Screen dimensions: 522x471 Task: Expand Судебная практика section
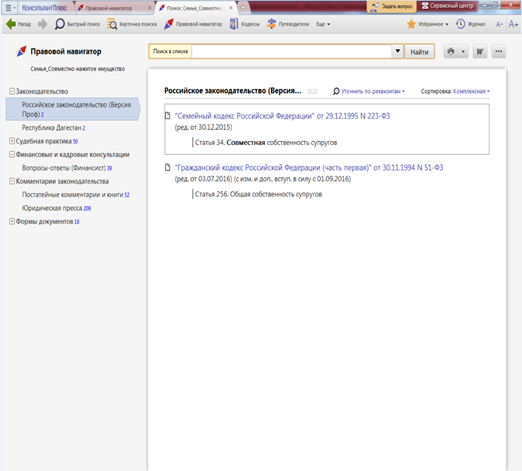[12, 141]
